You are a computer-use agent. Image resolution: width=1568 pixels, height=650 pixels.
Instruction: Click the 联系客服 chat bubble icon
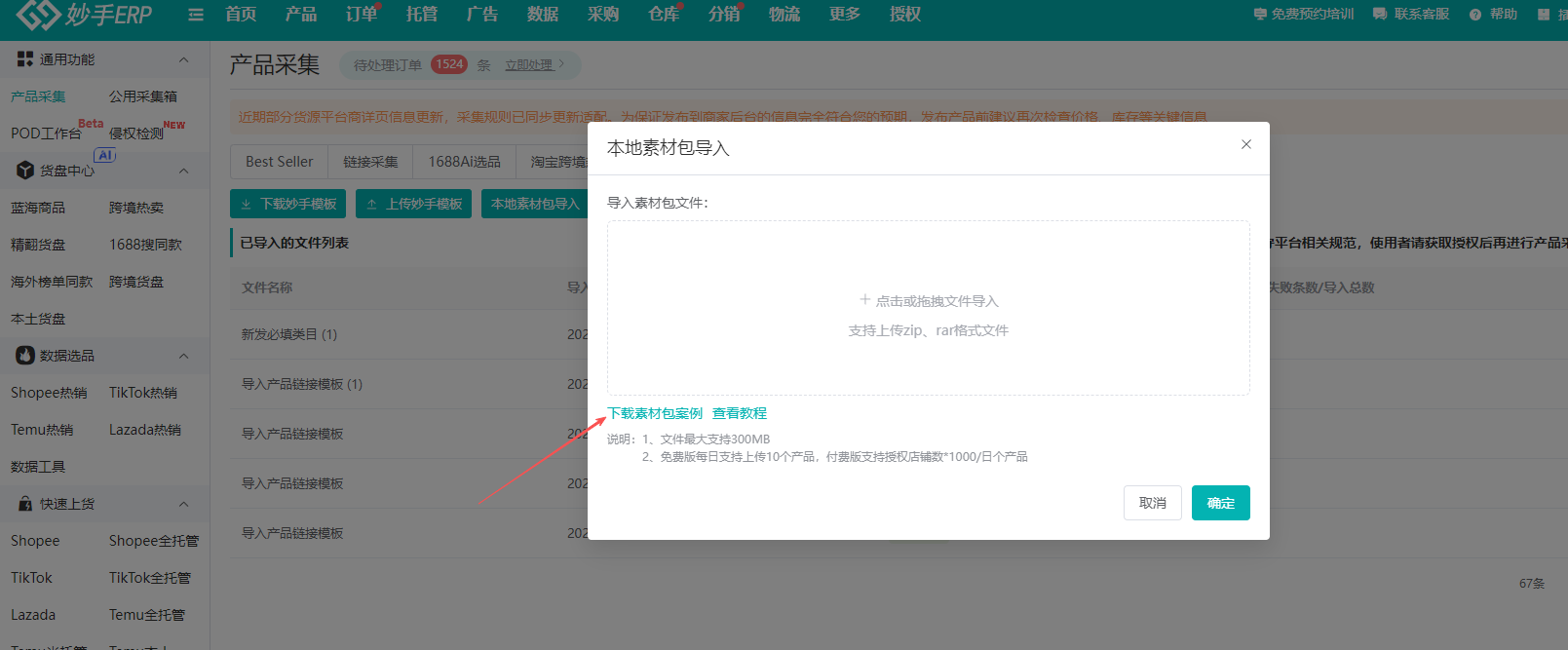tap(1380, 15)
